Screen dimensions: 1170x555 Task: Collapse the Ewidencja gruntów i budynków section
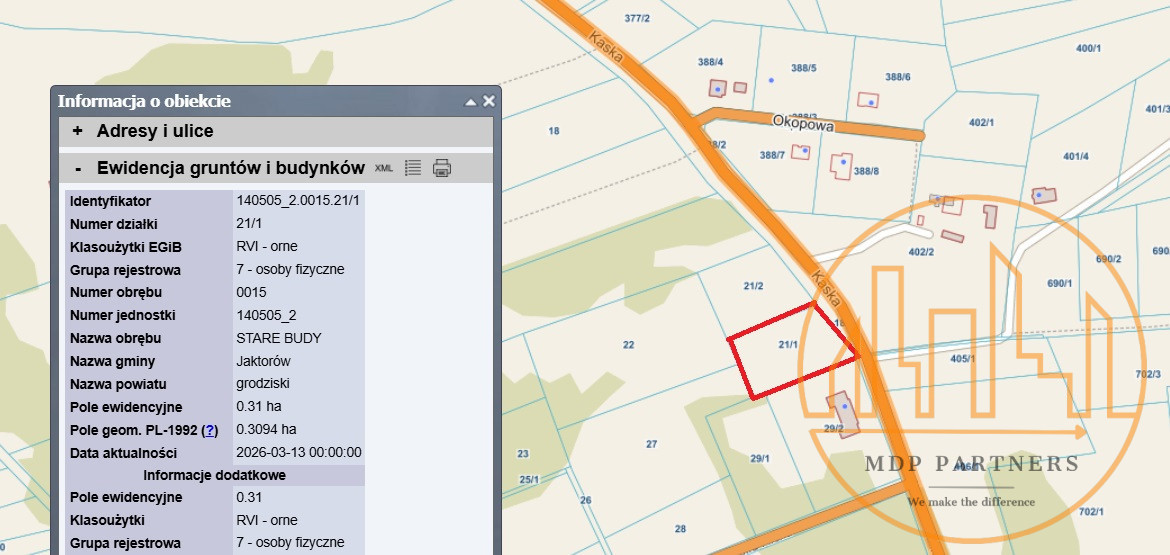point(77,167)
